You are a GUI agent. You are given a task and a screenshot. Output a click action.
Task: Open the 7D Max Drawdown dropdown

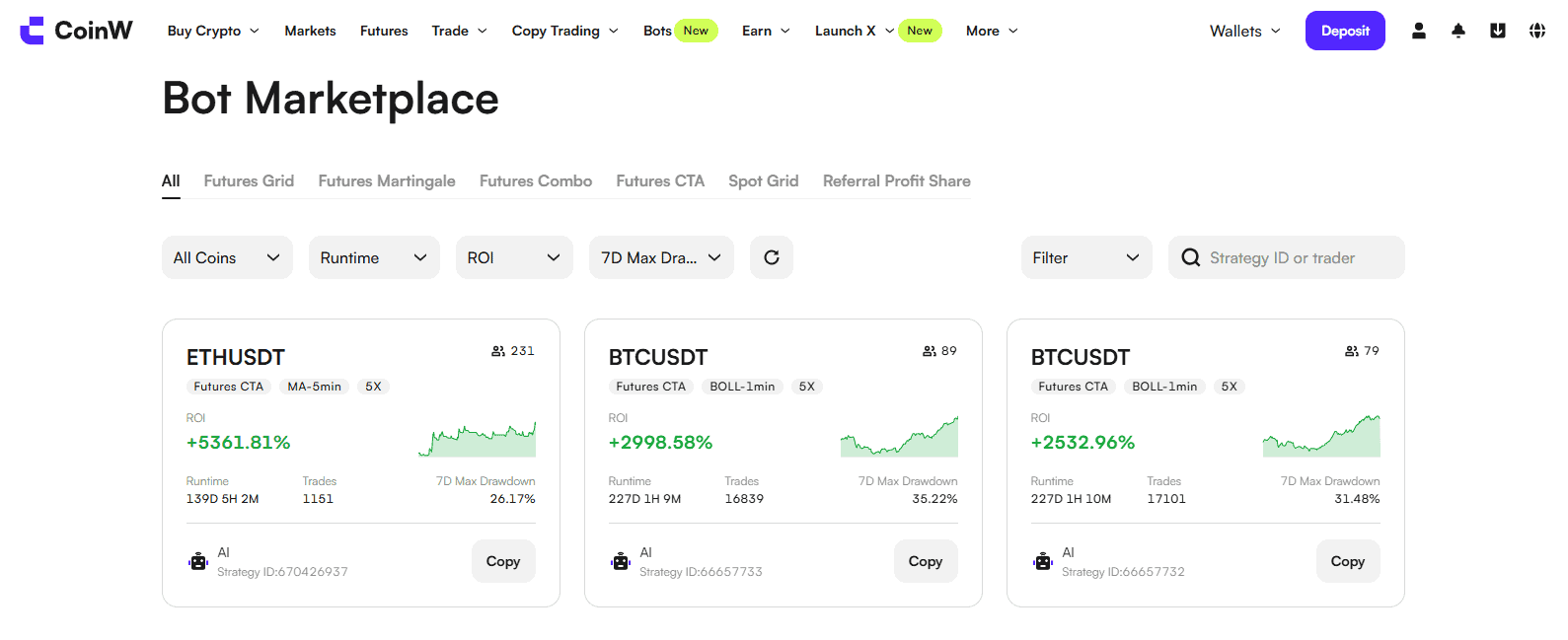pyautogui.click(x=661, y=257)
